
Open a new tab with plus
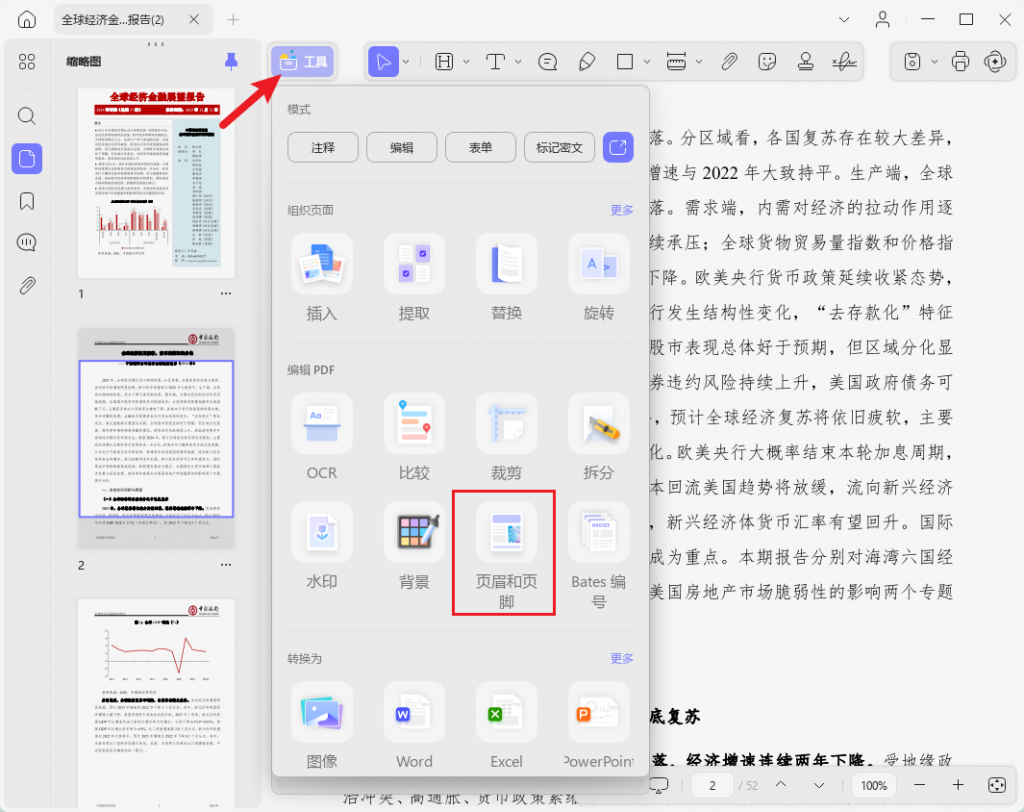point(233,20)
